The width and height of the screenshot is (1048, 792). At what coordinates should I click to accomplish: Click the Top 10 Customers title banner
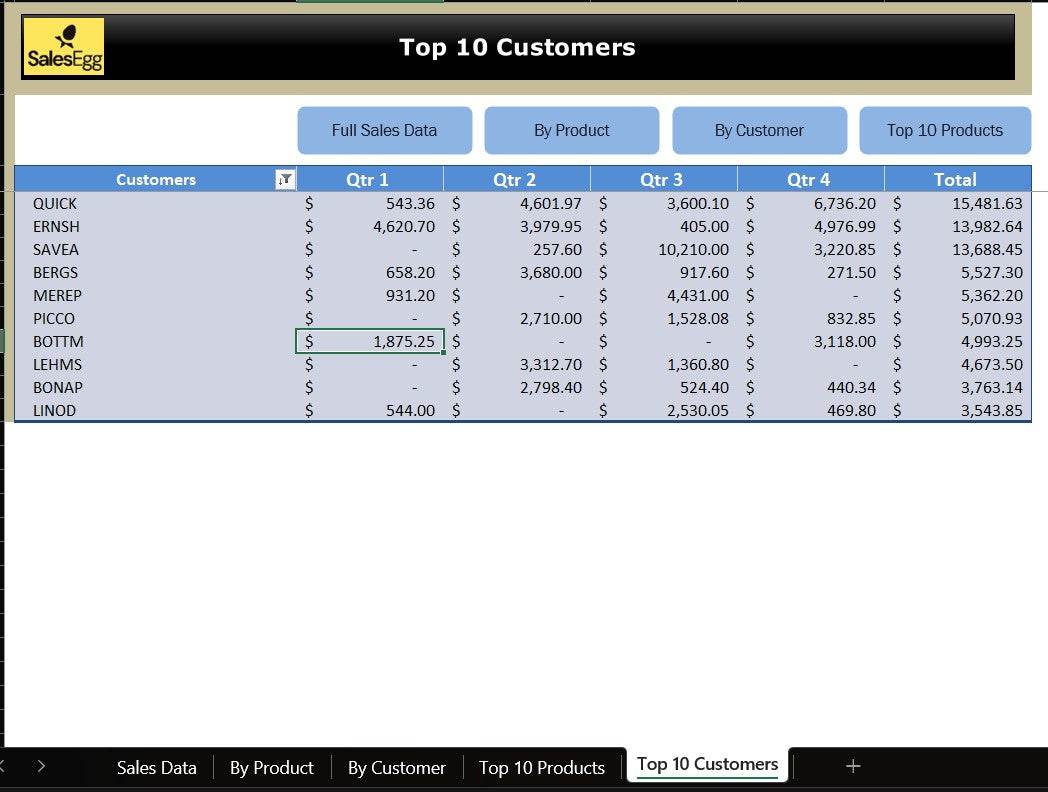(x=517, y=47)
